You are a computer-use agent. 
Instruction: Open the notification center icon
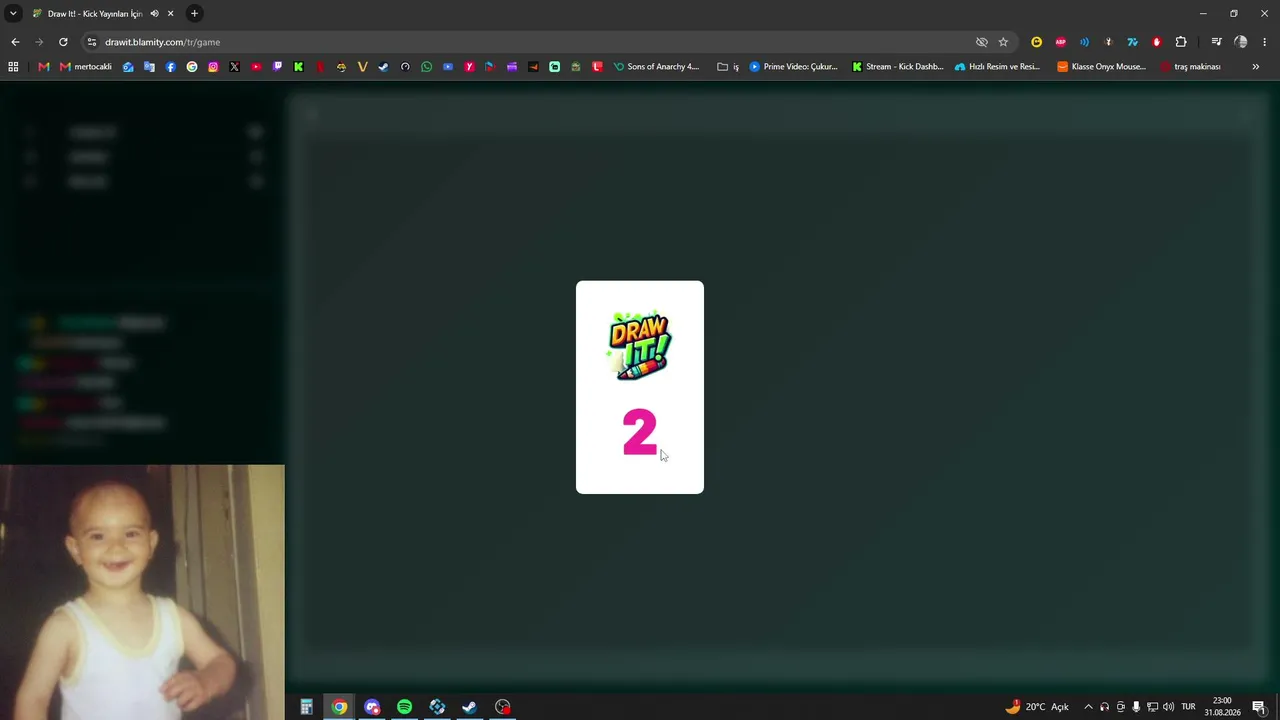pos(1259,707)
